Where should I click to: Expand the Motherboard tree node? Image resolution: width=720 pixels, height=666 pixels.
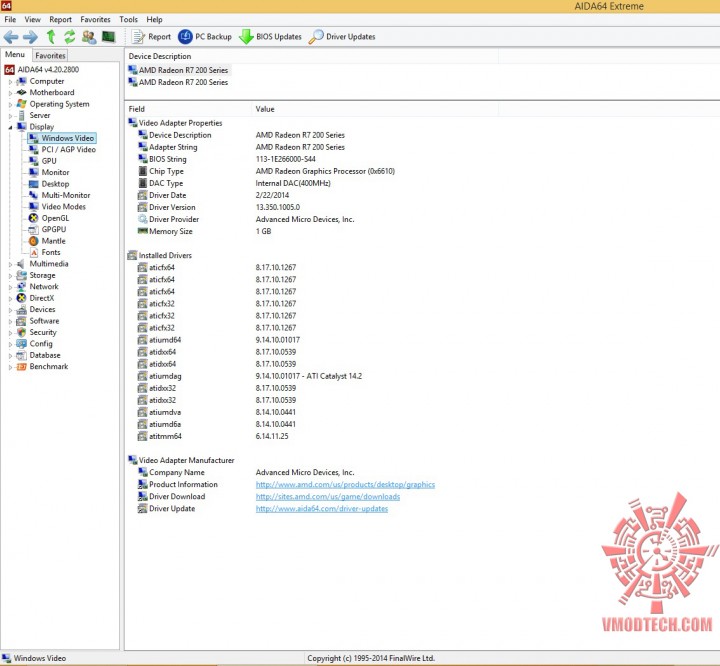(x=10, y=93)
